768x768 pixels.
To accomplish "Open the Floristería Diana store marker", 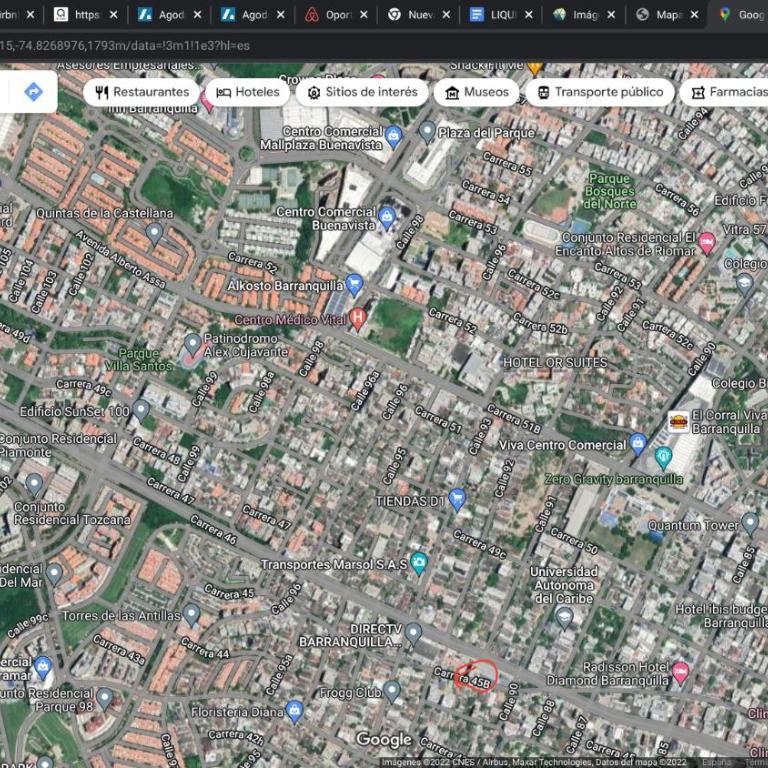I will pyautogui.click(x=294, y=711).
